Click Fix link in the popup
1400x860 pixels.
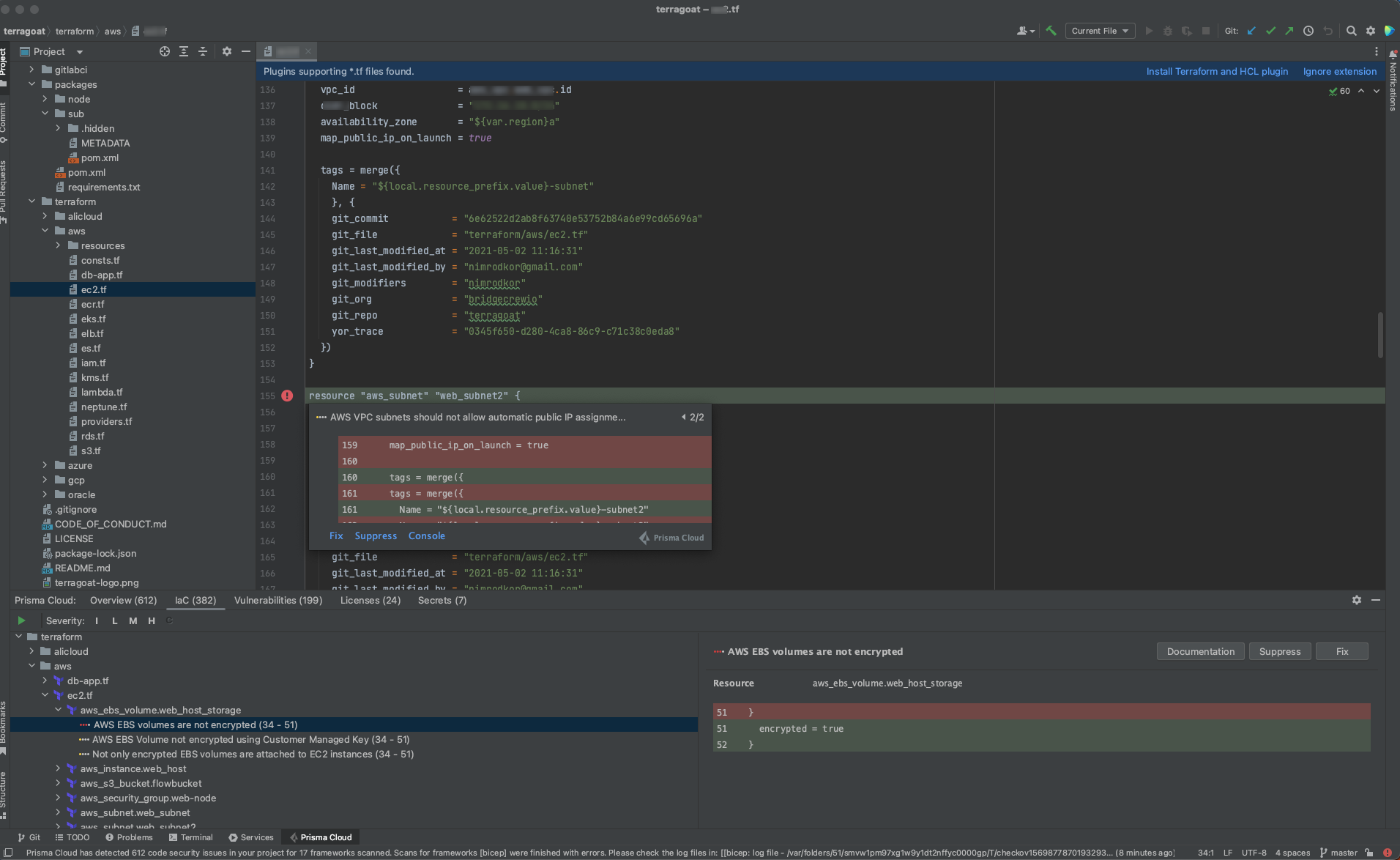[336, 535]
